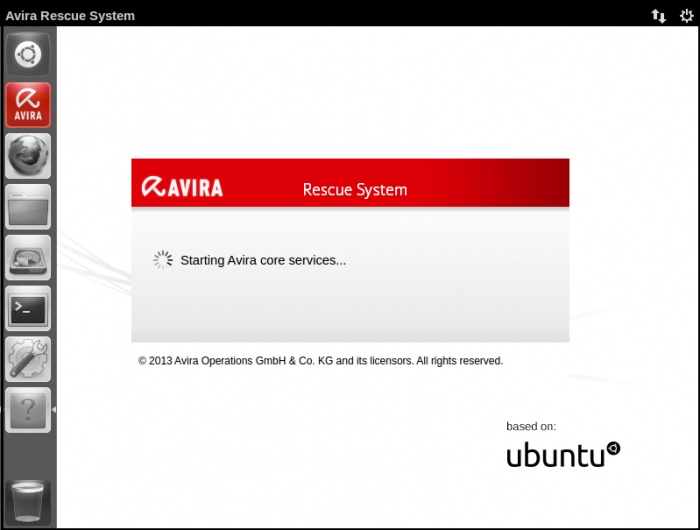Open the file manager folder icon
The height and width of the screenshot is (530, 700).
point(28,207)
